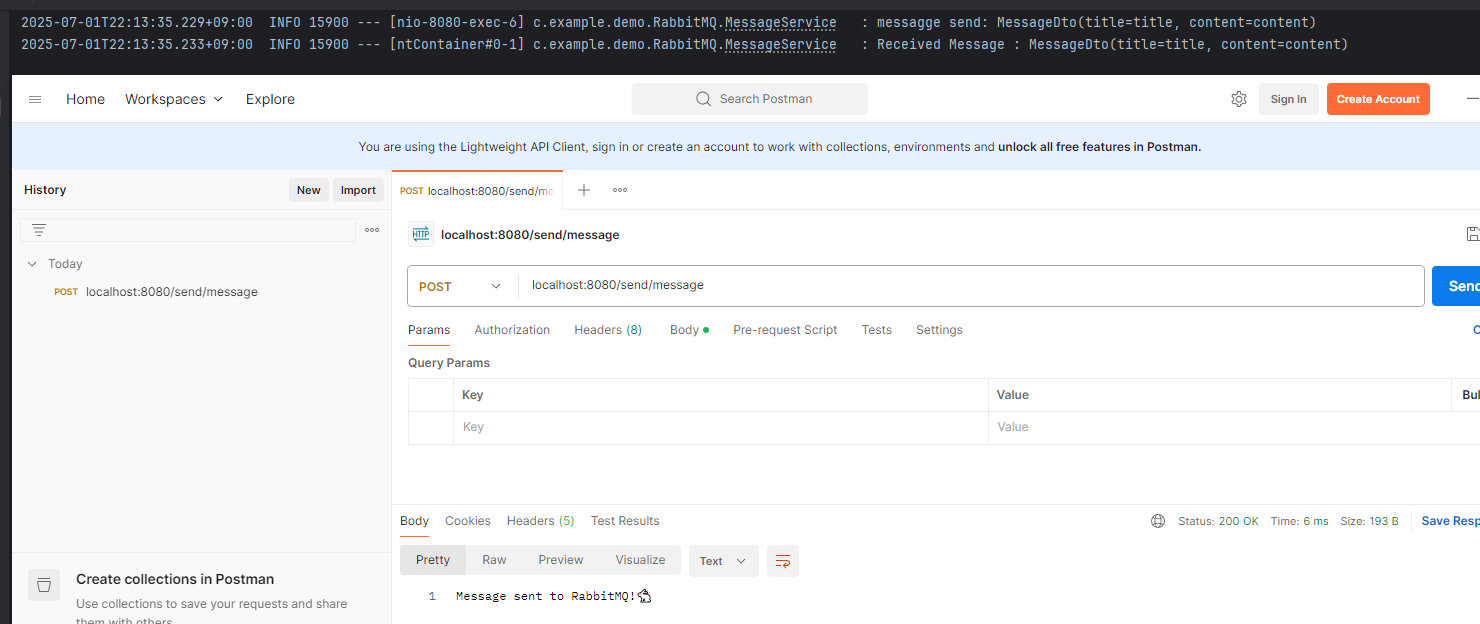The width and height of the screenshot is (1480, 624).
Task: Switch to the Authorization tab
Action: pyautogui.click(x=512, y=330)
